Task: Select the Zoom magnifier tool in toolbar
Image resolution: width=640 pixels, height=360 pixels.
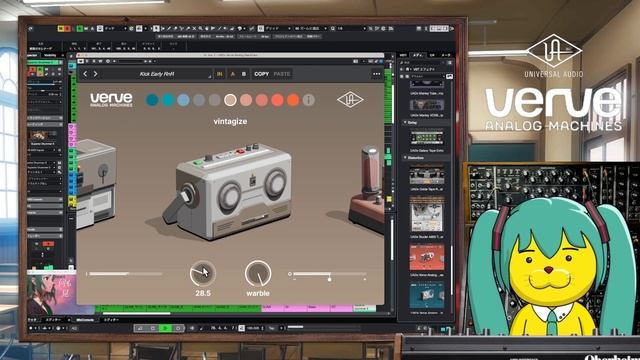Action: click(200, 29)
